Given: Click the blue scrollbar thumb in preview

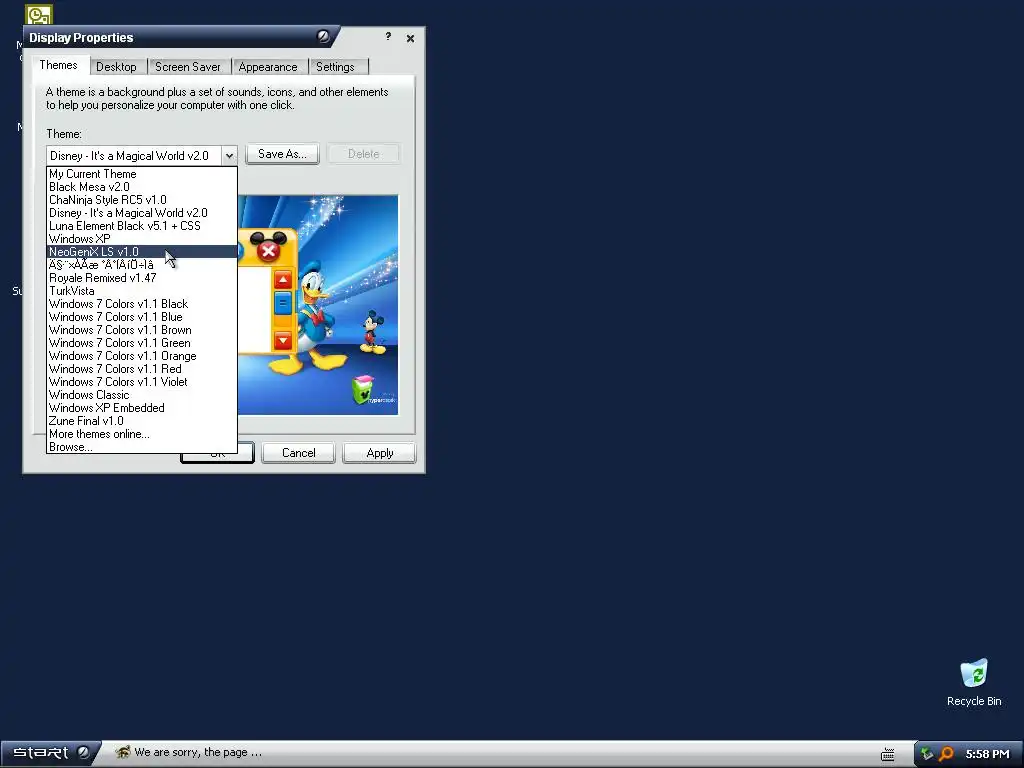Looking at the screenshot, I should (x=283, y=304).
